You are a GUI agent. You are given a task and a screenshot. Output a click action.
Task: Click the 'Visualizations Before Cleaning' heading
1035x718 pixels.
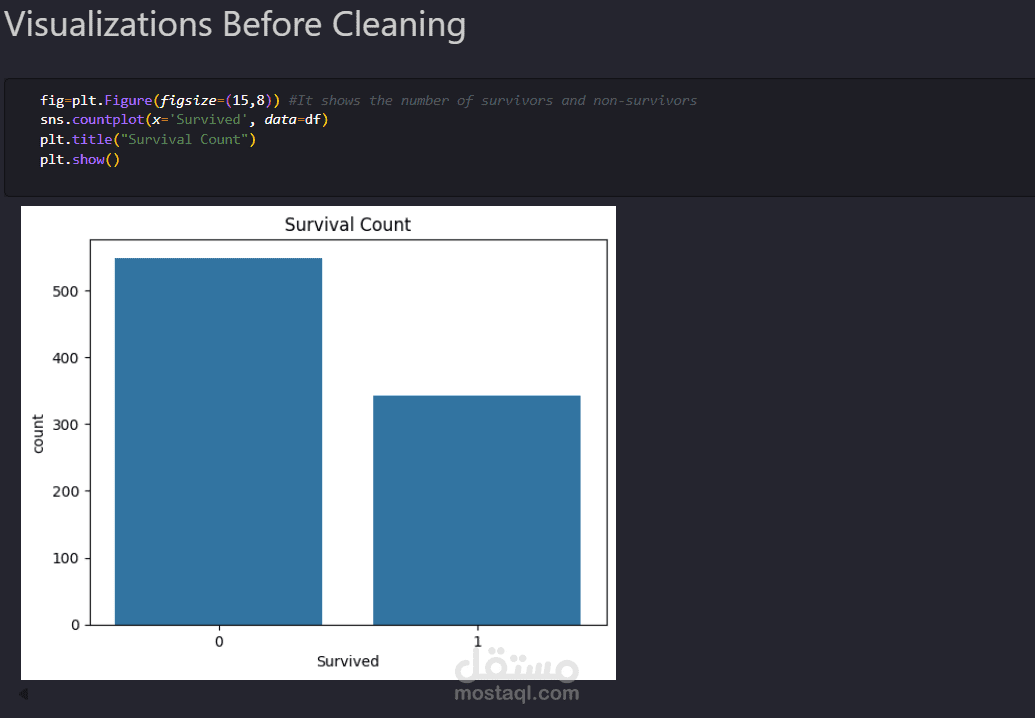coord(235,24)
